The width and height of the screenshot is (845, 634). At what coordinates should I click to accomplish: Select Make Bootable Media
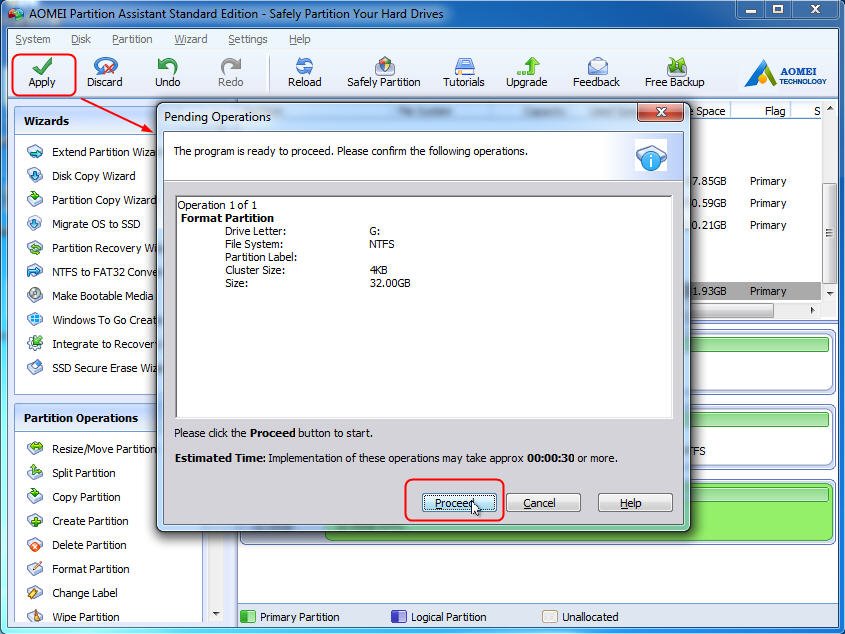pos(90,296)
